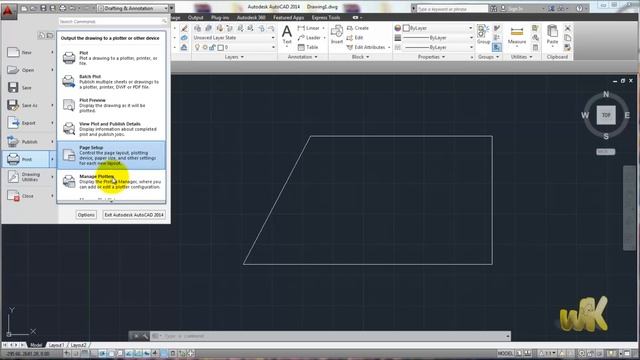640x360 pixels.
Task: Expand the arrow next to Export
Action: [x=52, y=123]
